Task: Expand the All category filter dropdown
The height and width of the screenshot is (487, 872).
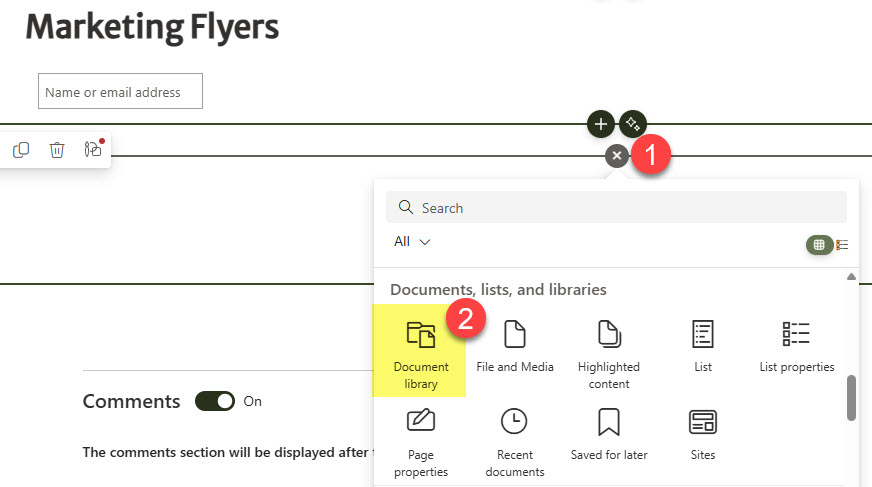Action: [412, 242]
